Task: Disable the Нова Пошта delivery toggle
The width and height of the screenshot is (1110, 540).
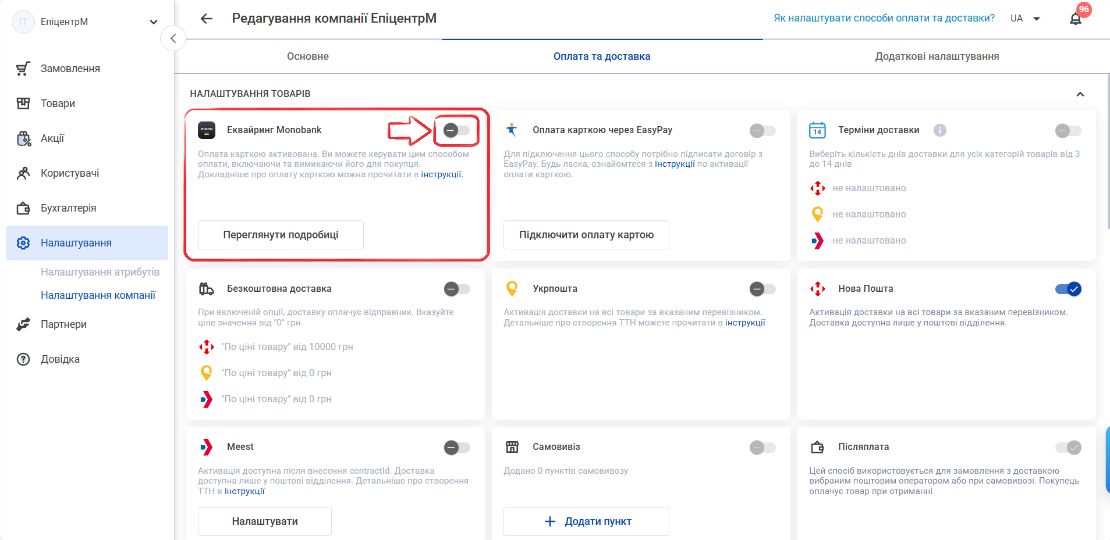Action: point(1068,289)
